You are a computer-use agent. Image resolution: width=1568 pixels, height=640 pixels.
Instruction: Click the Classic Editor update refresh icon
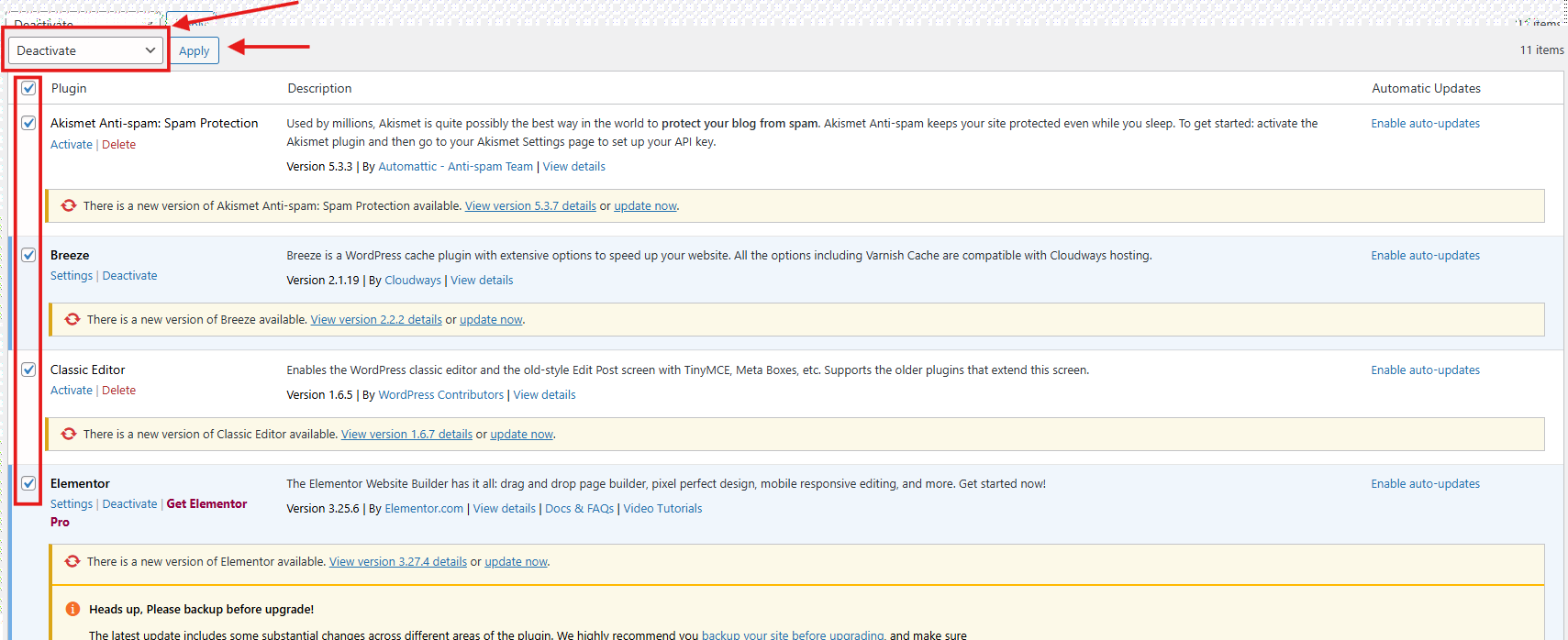pos(69,434)
